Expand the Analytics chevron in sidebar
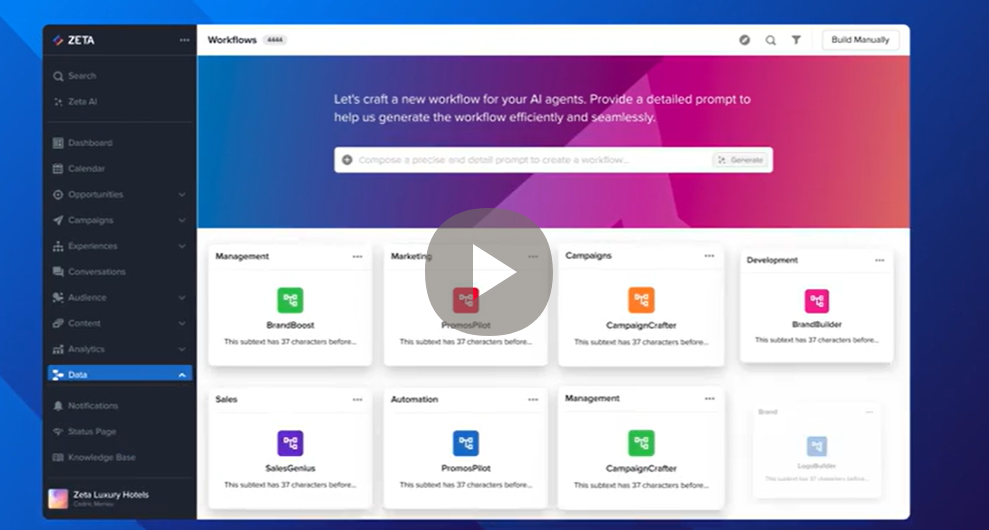The height and width of the screenshot is (530, 989). pyautogui.click(x=181, y=349)
